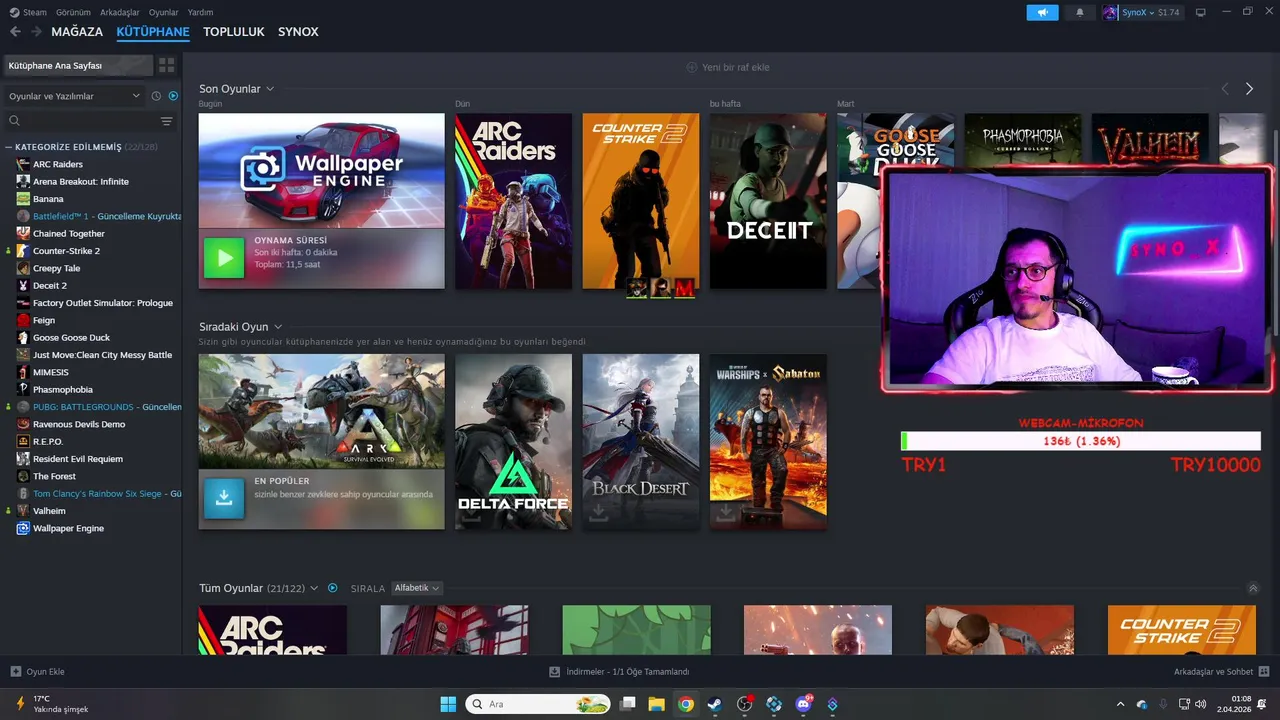Open the ARC Raiders cover in Son Oyunlar
This screenshot has width=1280, height=720.
pos(513,201)
